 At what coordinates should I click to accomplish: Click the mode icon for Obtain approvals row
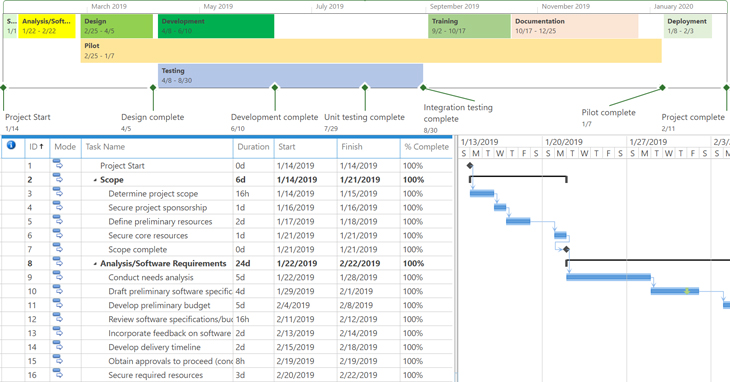(x=58, y=360)
